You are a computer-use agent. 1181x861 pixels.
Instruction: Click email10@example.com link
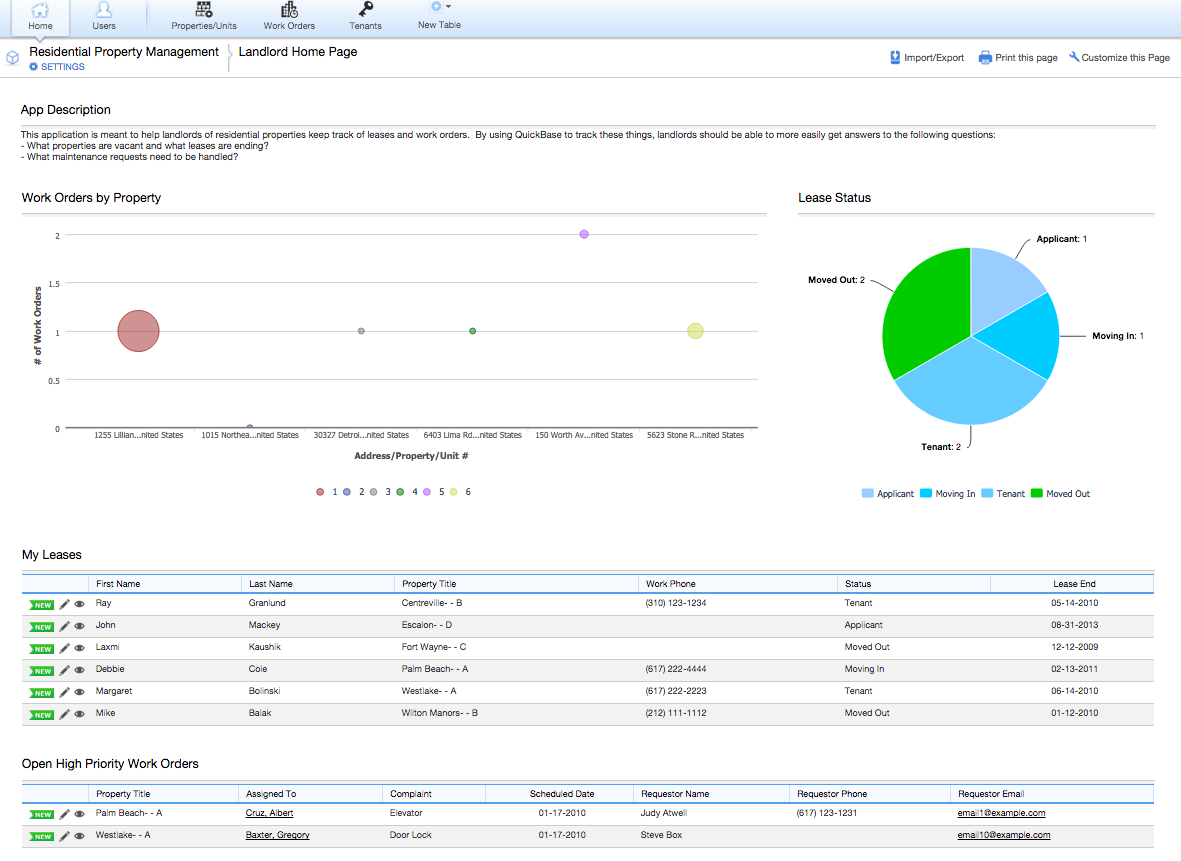coord(1003,835)
